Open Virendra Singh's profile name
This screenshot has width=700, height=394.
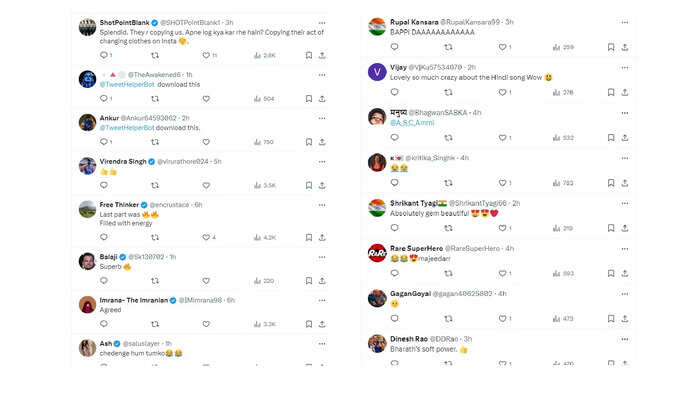[123, 162]
